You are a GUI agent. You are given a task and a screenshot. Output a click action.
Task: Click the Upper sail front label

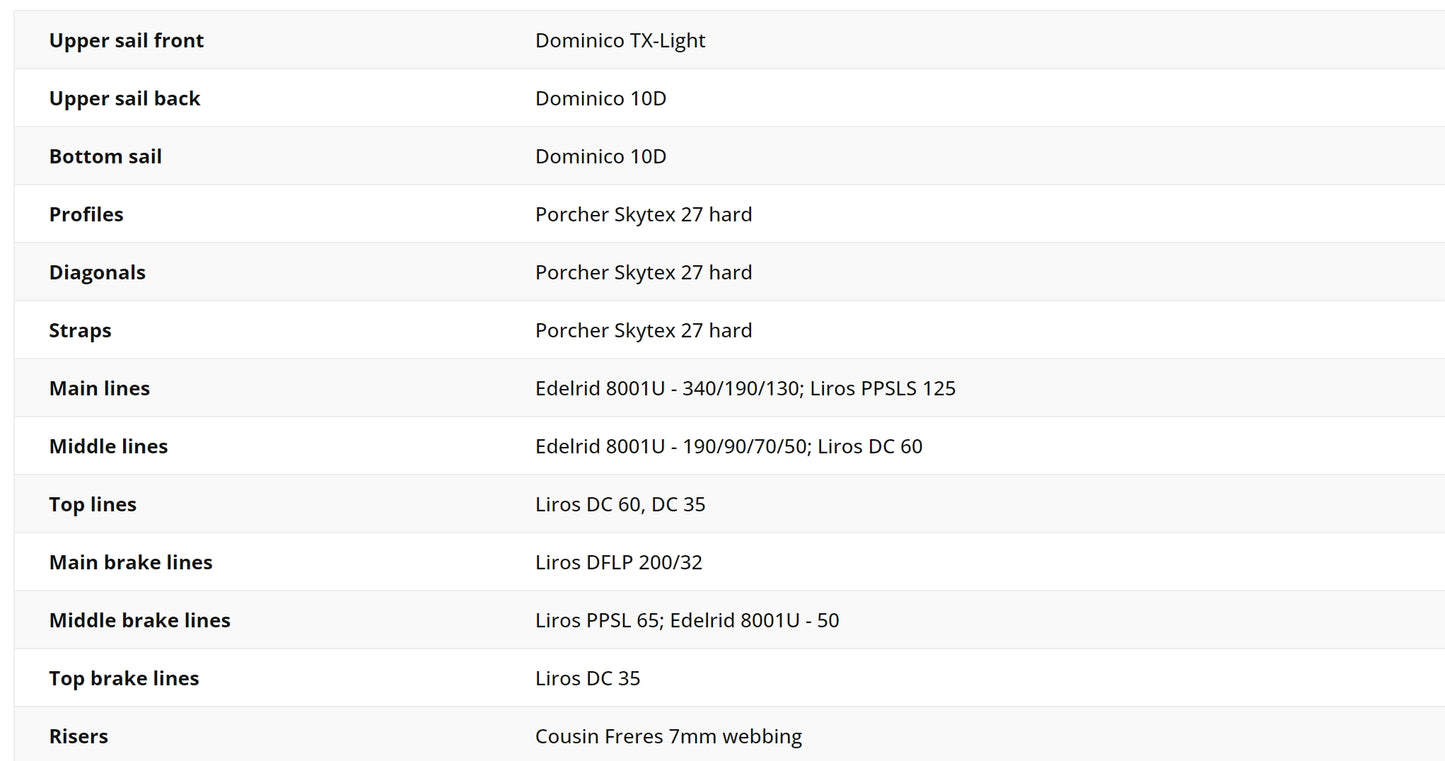click(126, 40)
